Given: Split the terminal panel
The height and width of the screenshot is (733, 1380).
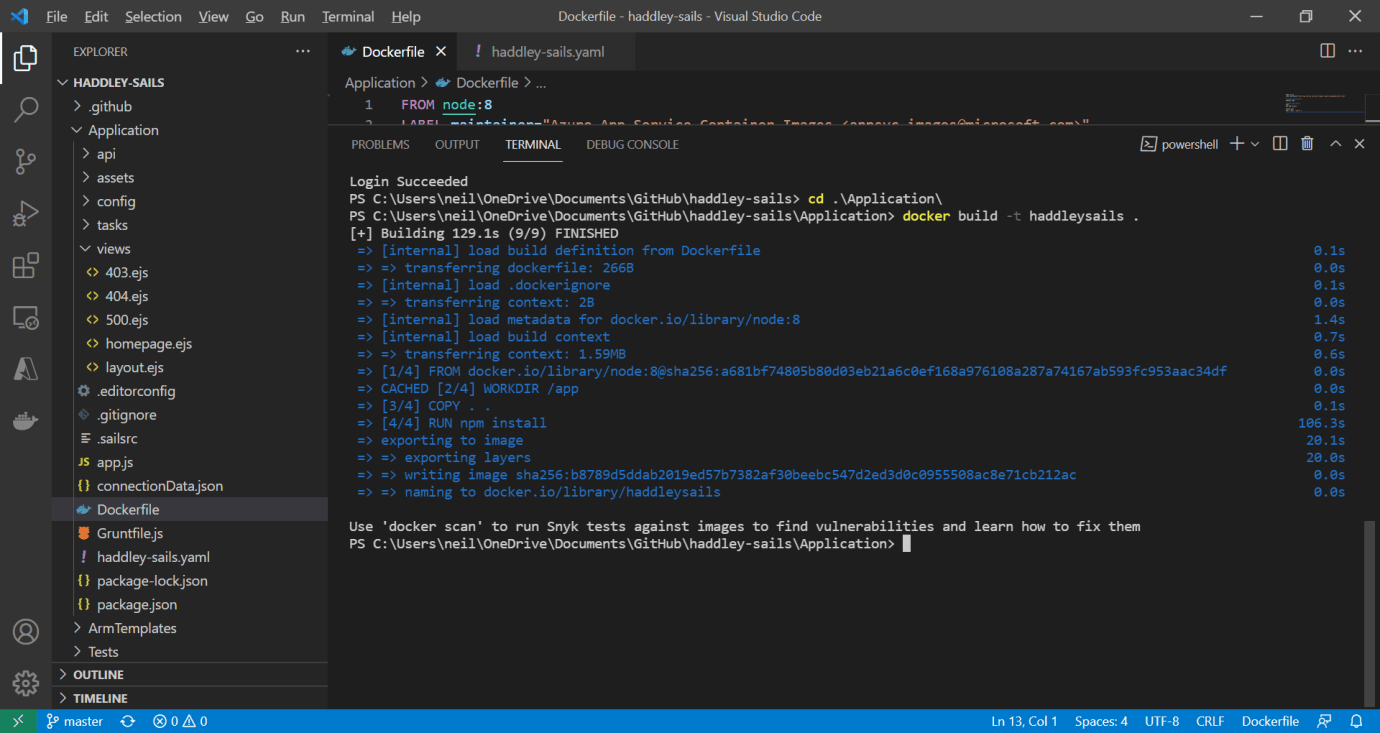Looking at the screenshot, I should [x=1280, y=144].
